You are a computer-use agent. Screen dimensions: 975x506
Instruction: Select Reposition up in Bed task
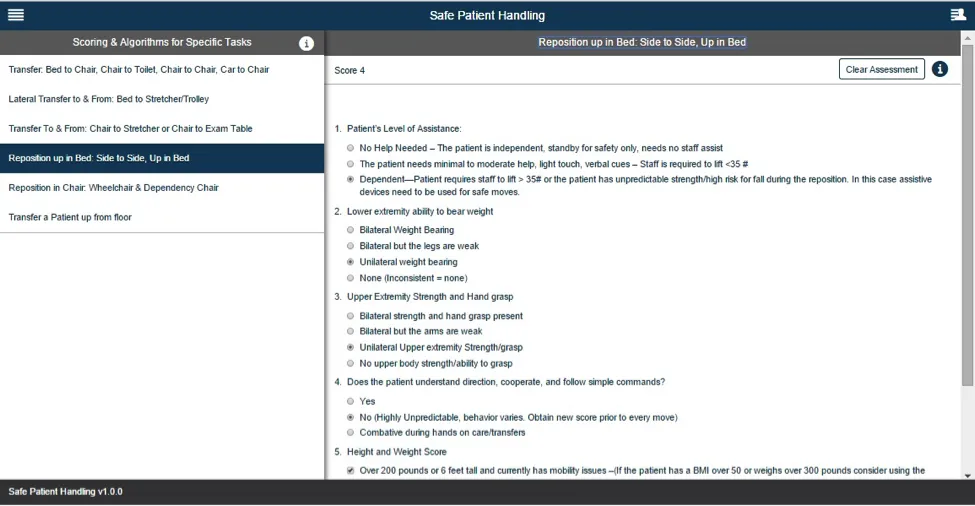(162, 158)
